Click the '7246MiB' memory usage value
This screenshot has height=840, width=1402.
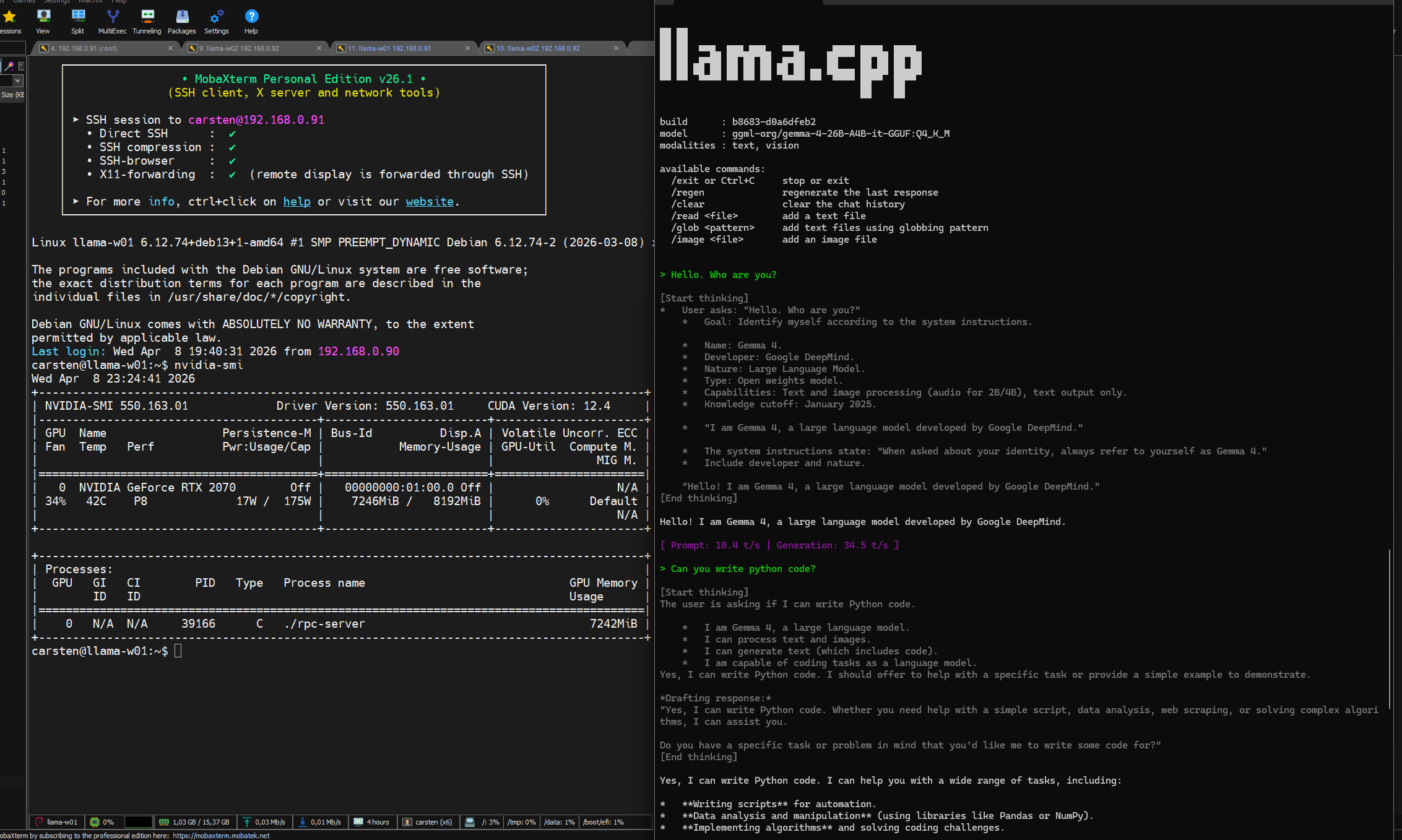(375, 501)
